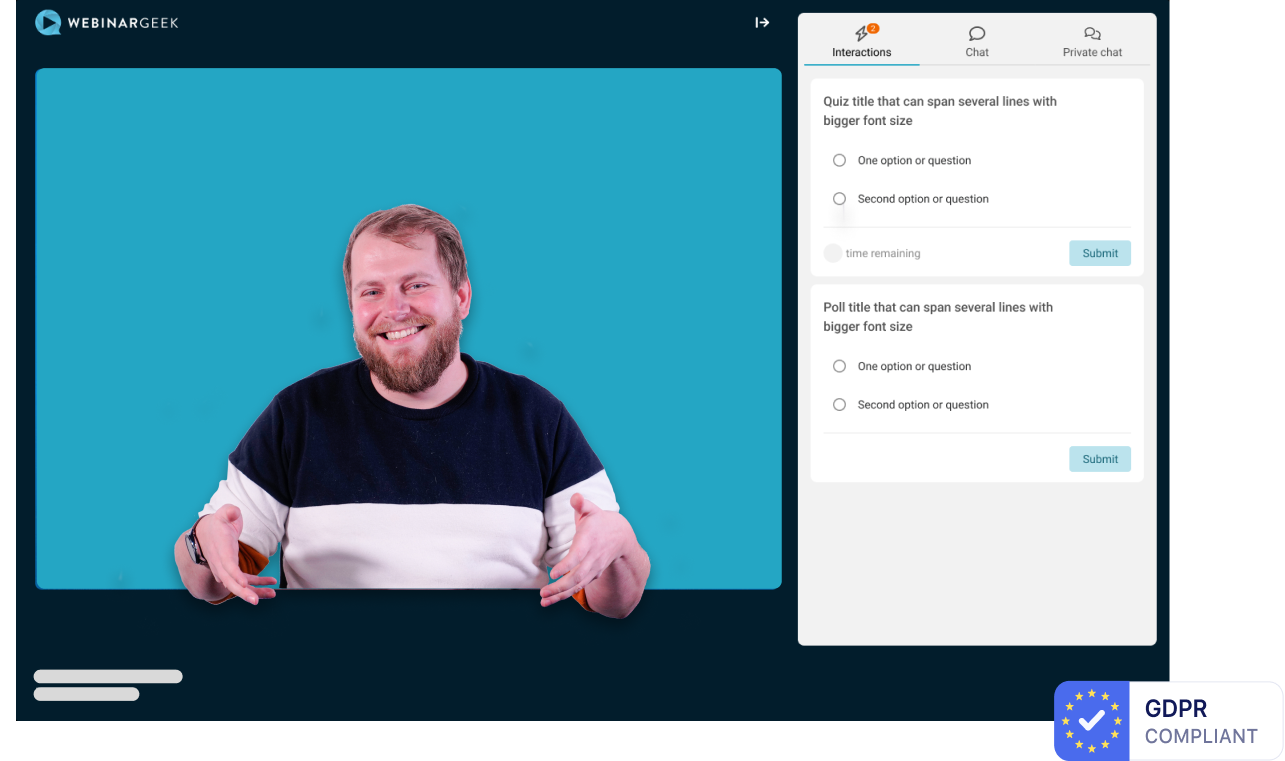The height and width of the screenshot is (761, 1285).
Task: Click the orange notification badge showing 2
Action: pyautogui.click(x=872, y=28)
